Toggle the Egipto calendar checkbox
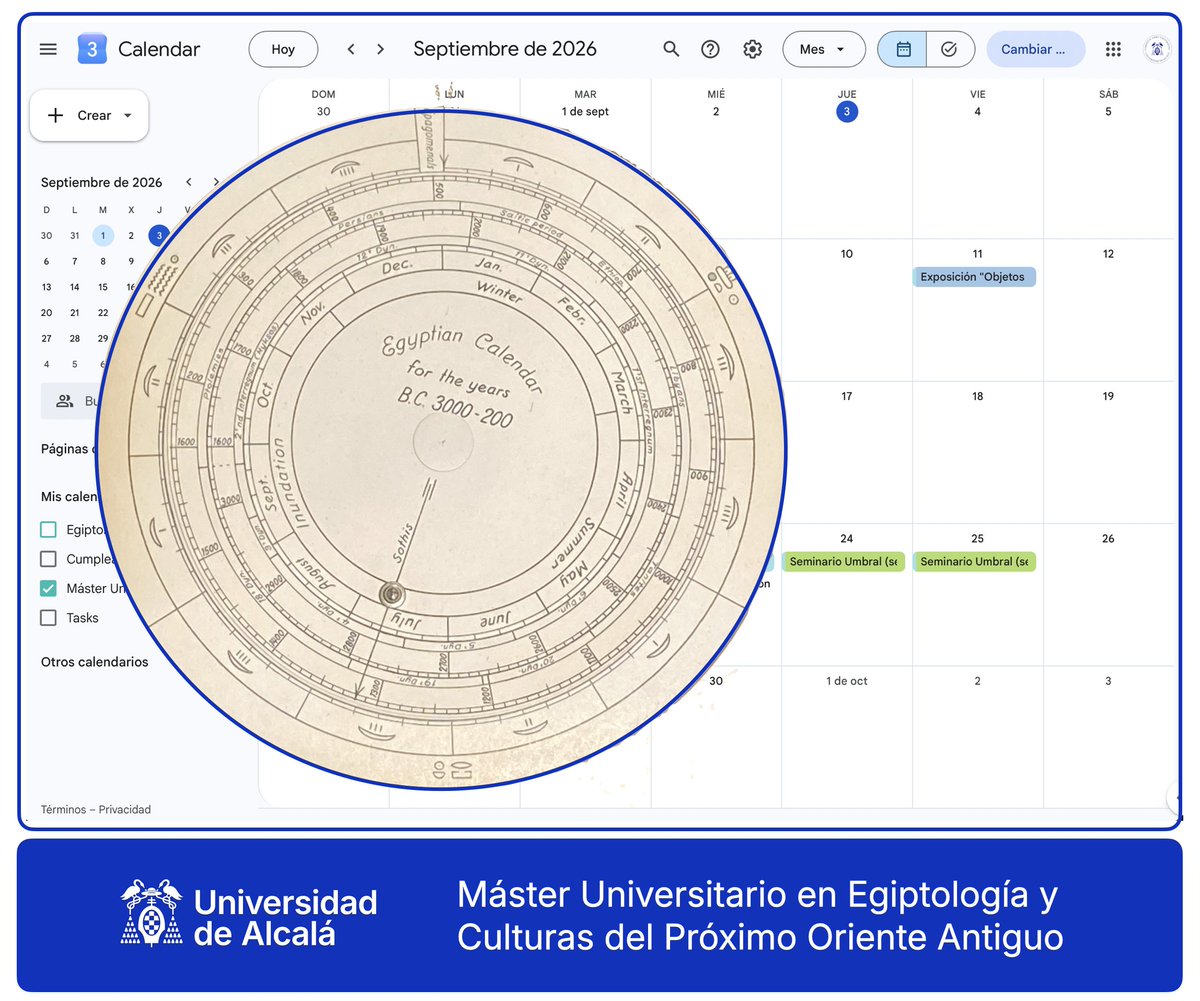1200x1001 pixels. point(48,530)
